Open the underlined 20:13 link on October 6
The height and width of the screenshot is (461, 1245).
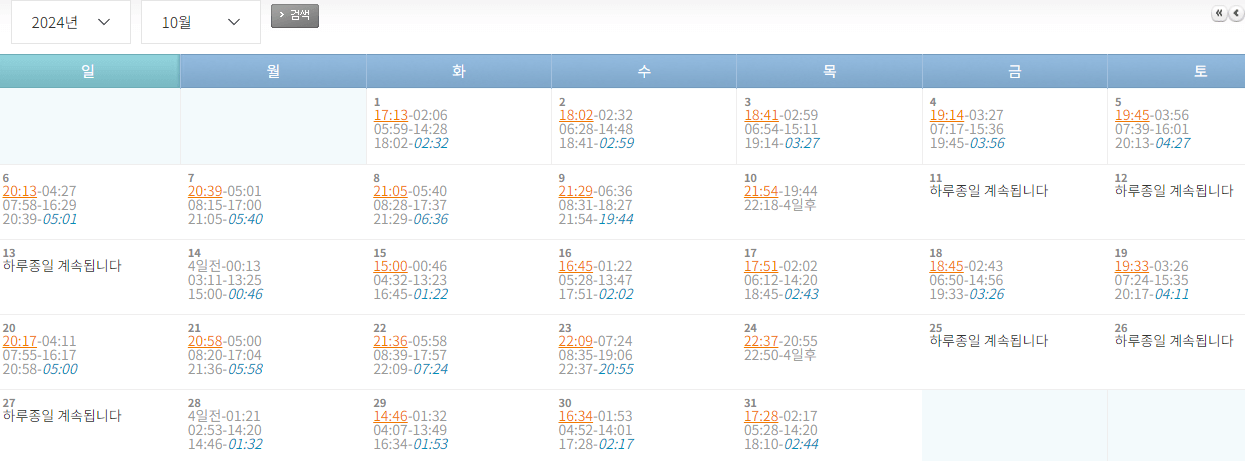pyautogui.click(x=20, y=192)
